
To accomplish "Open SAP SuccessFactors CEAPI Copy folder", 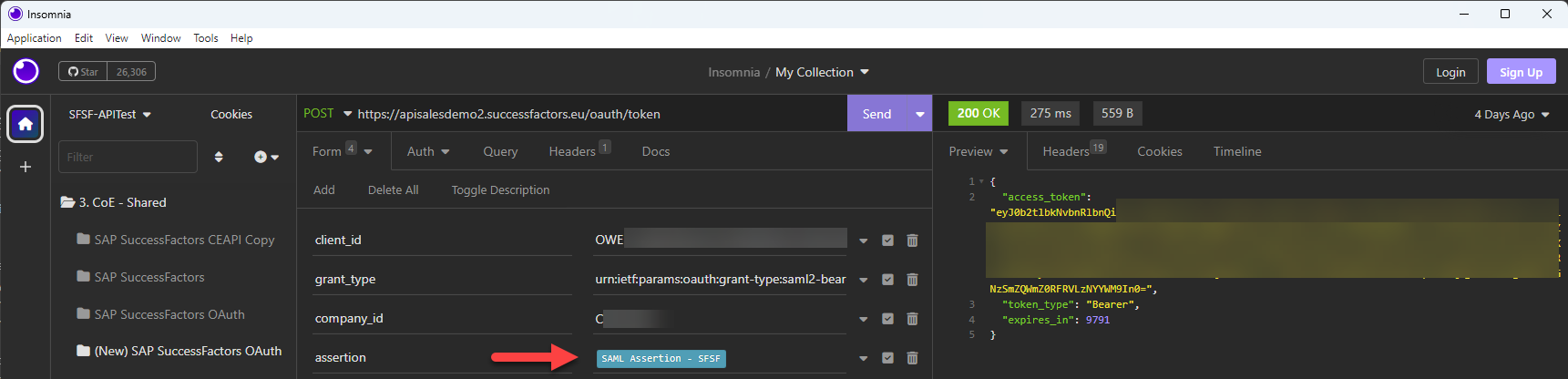I will point(176,240).
